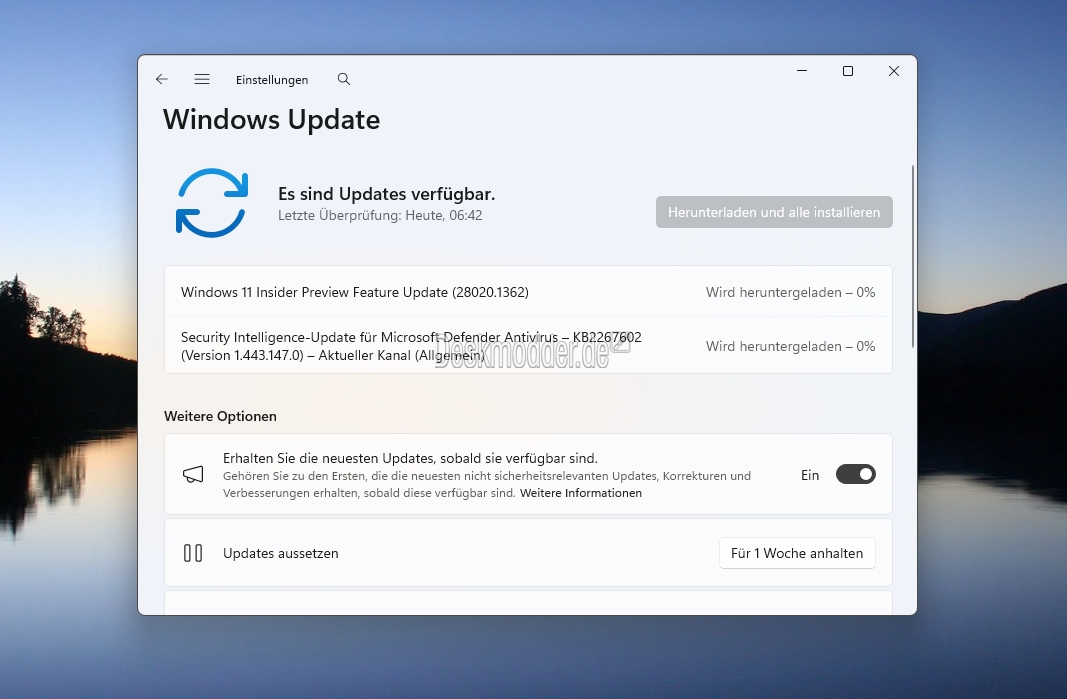This screenshot has width=1067, height=699.
Task: Go back with the arrow icon
Action: (162, 79)
